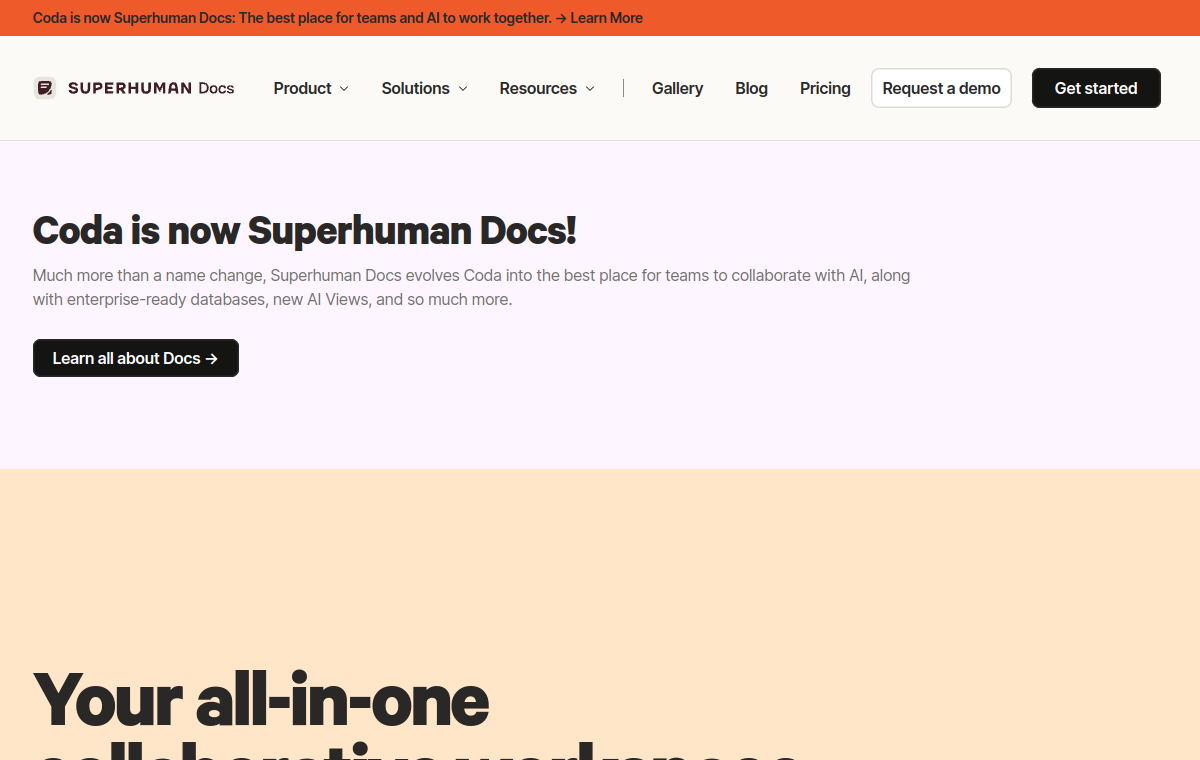This screenshot has height=760, width=1200.
Task: Click the SUPERHUMAN Docs wordmark
Action: click(x=151, y=88)
